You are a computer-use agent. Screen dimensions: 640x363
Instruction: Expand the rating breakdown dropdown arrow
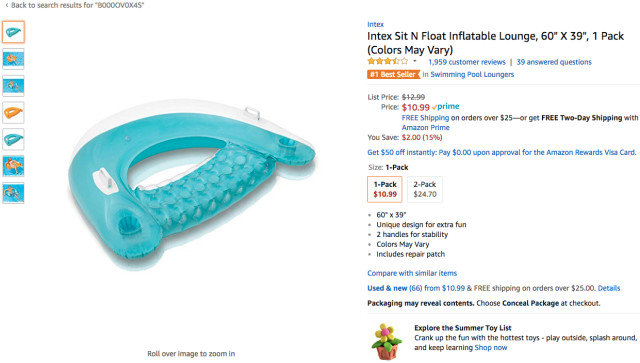(x=415, y=62)
